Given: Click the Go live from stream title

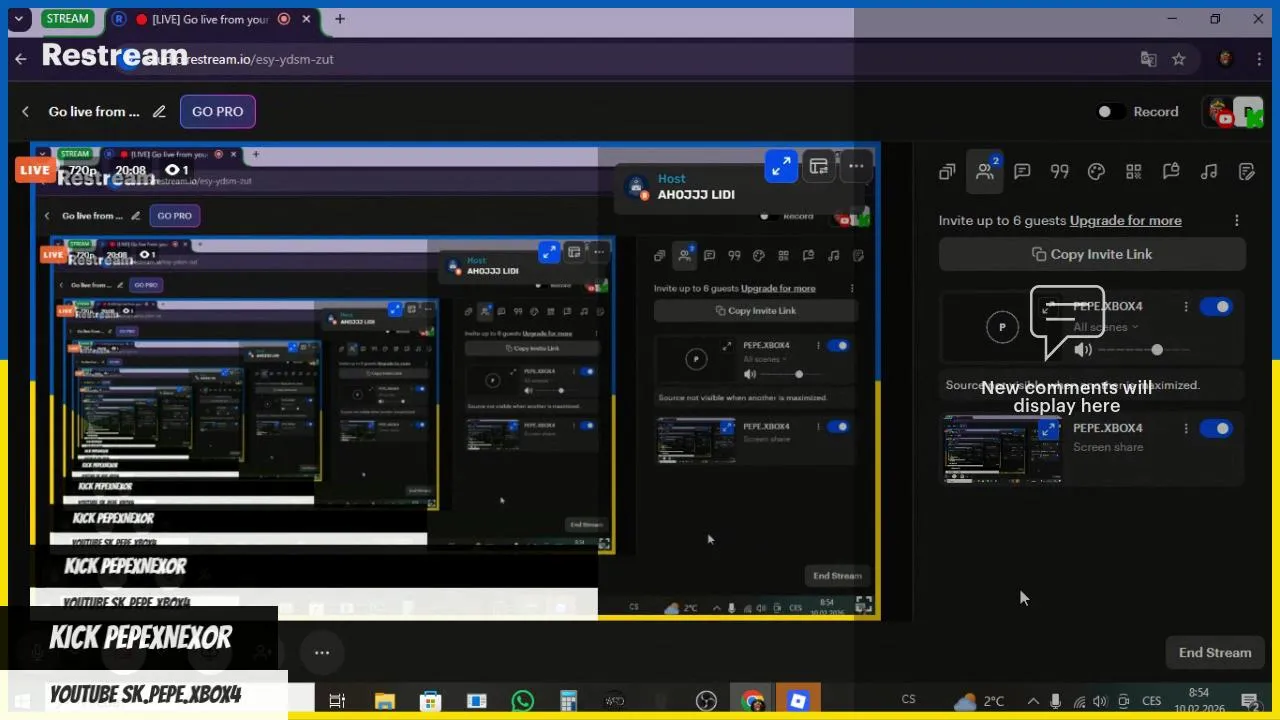Looking at the screenshot, I should (x=94, y=111).
